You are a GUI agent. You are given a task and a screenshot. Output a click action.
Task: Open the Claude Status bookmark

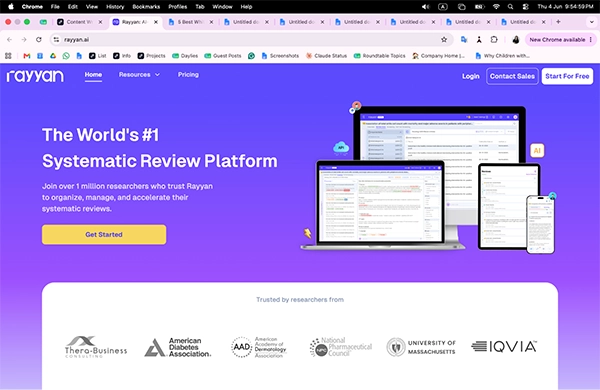tap(326, 56)
